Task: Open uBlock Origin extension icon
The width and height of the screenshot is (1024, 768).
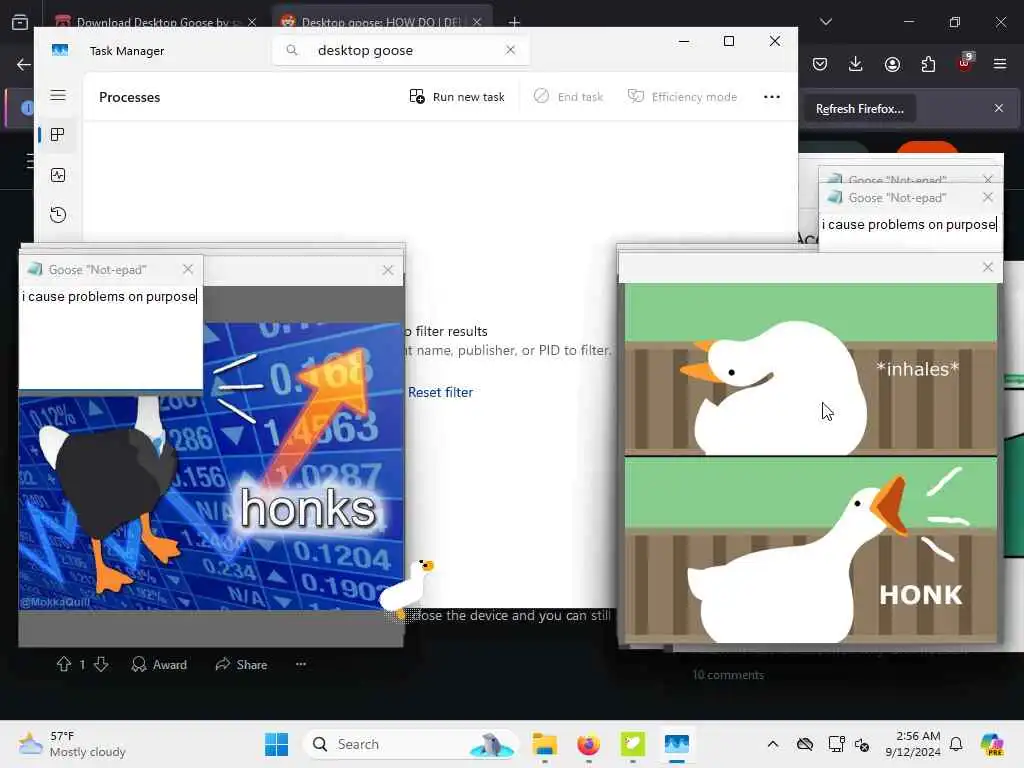Action: pyautogui.click(x=965, y=63)
